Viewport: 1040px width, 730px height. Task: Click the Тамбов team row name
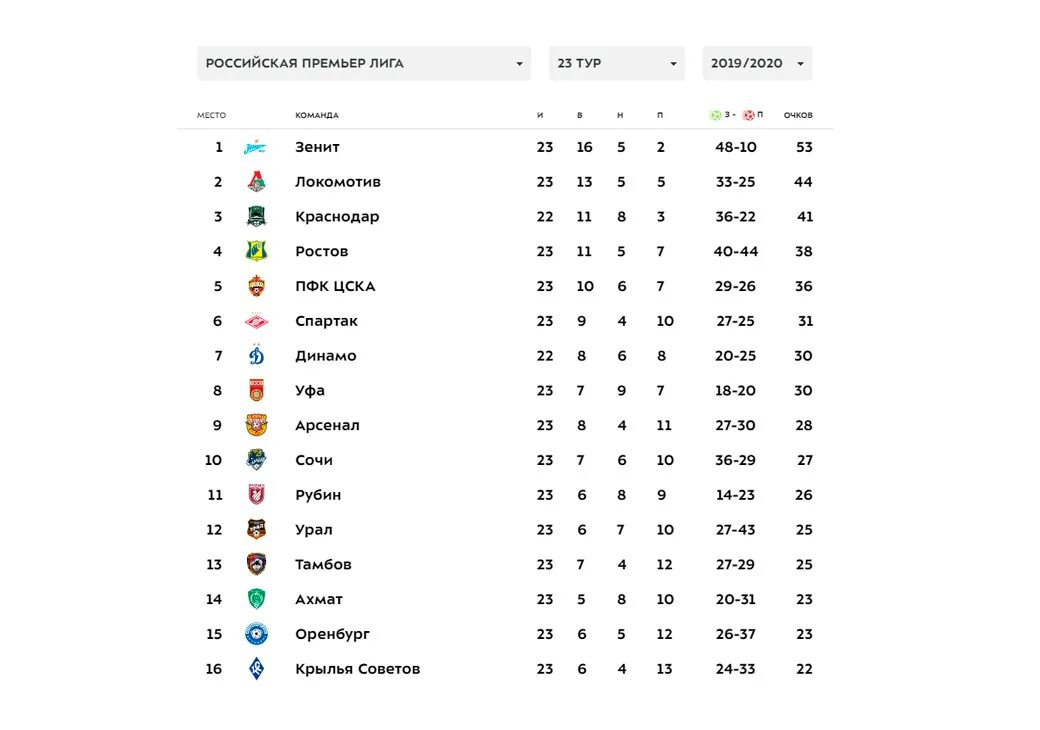click(x=323, y=564)
